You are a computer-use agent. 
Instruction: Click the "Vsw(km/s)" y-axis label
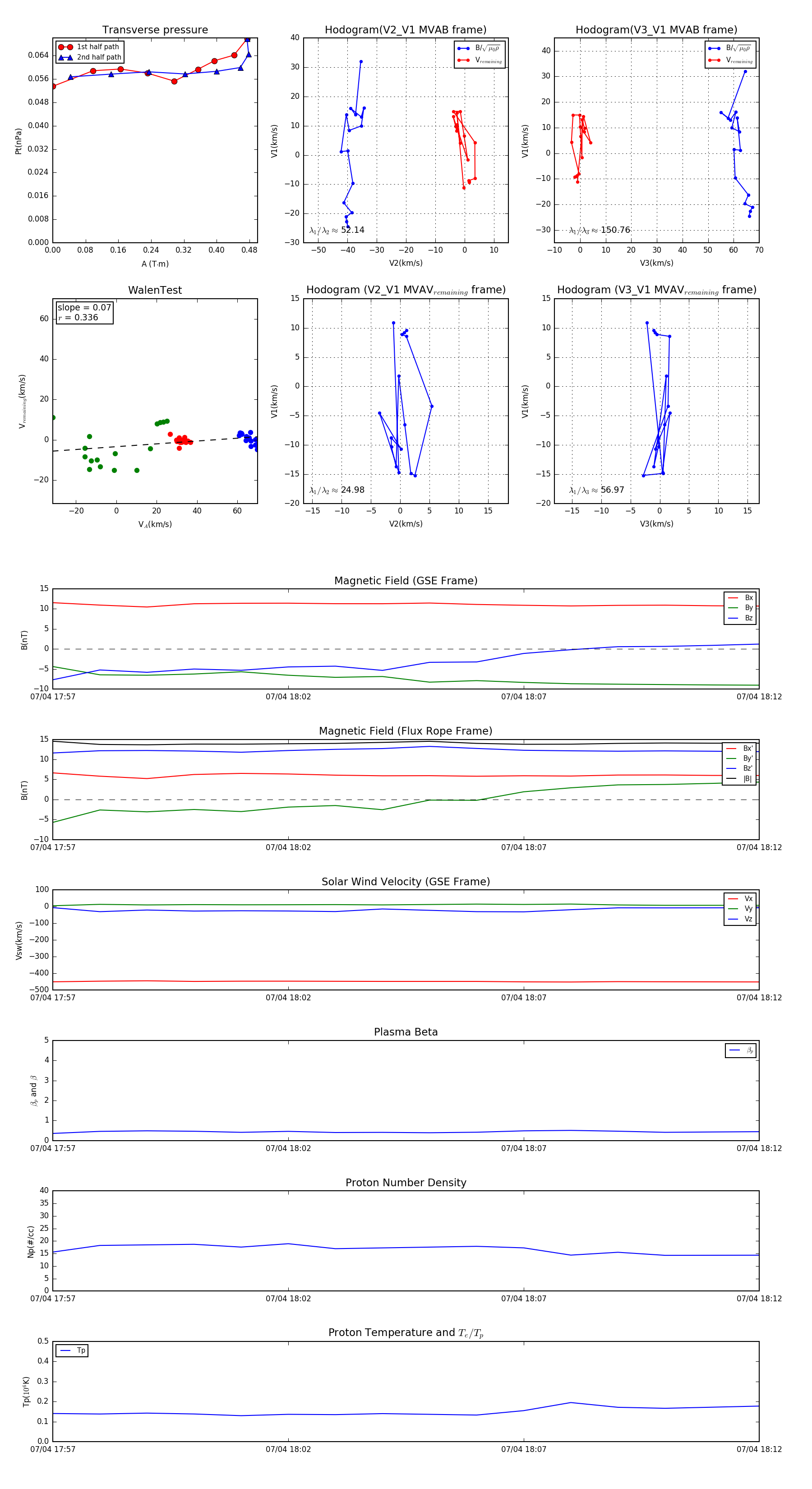tap(19, 940)
